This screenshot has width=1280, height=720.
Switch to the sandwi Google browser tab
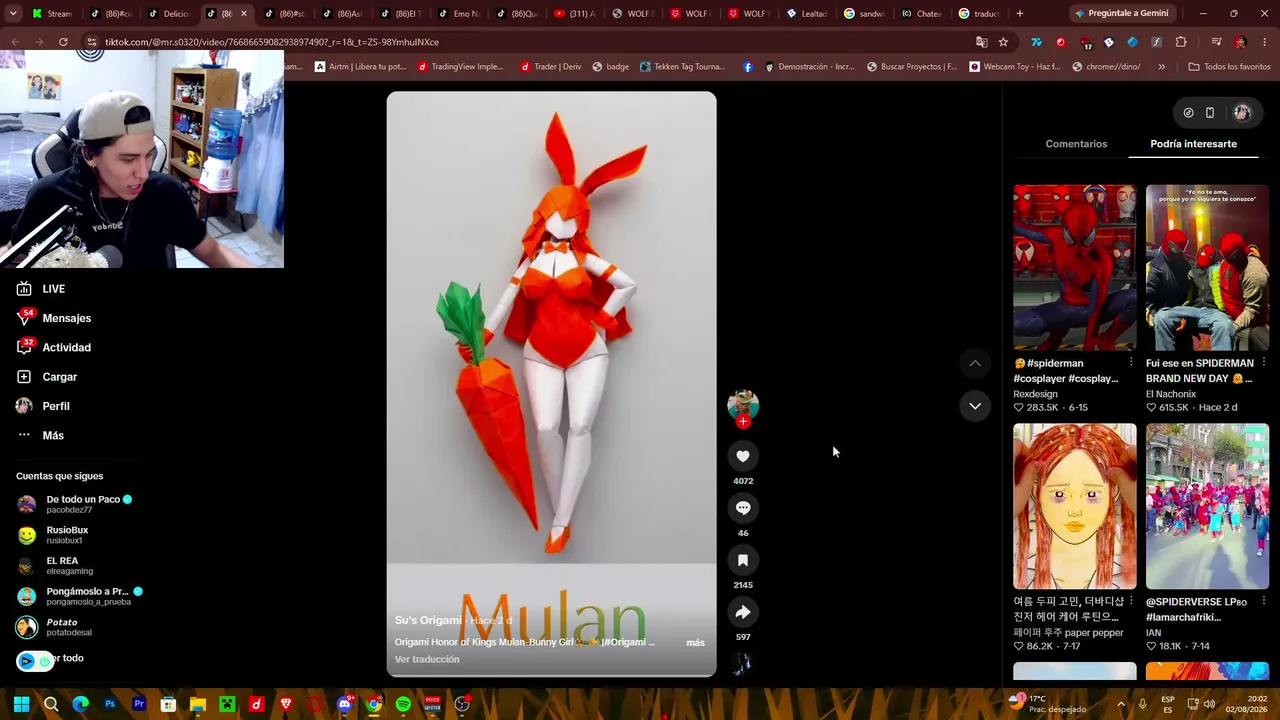coord(865,14)
